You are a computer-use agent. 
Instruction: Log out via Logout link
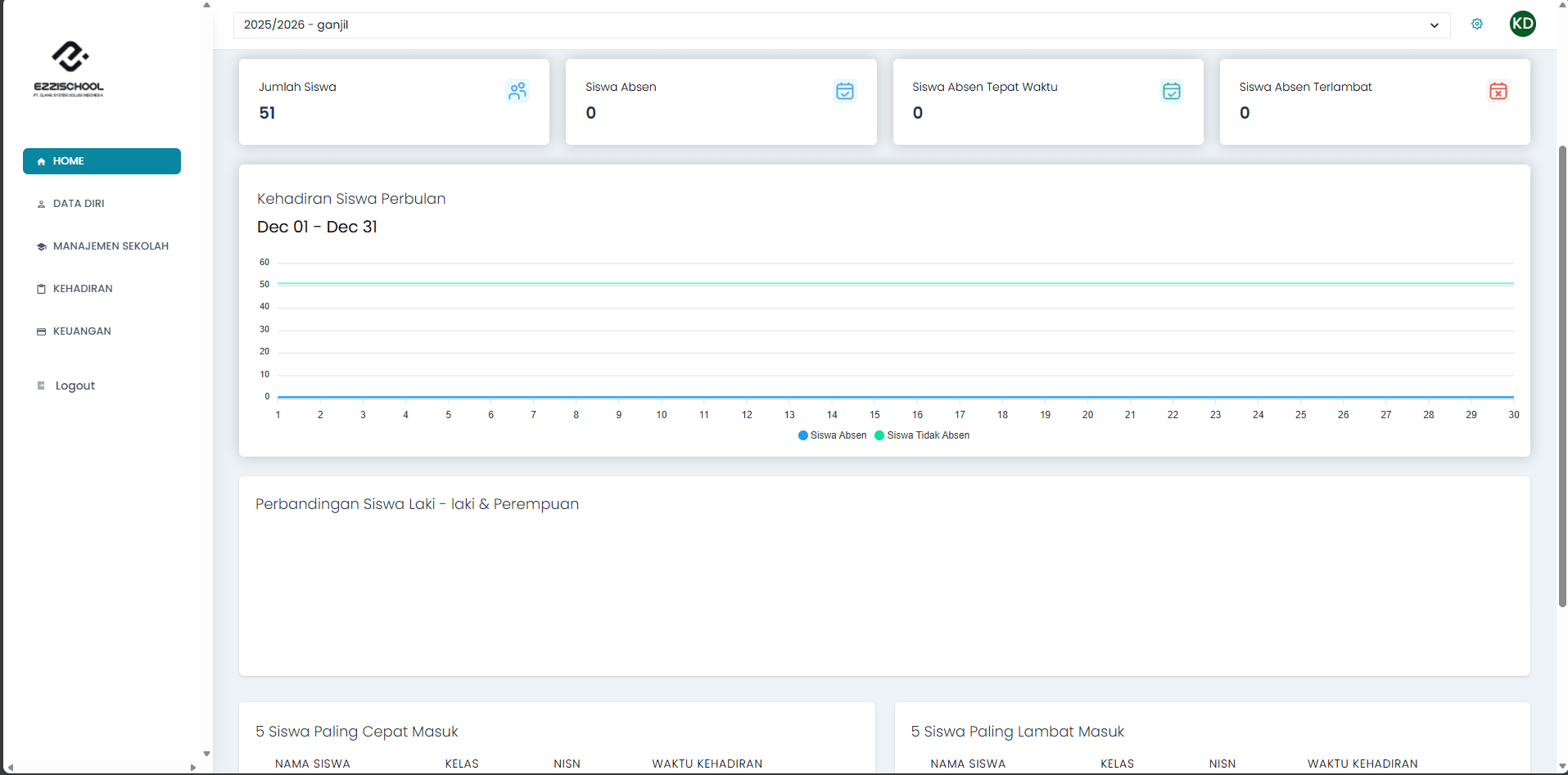pyautogui.click(x=75, y=385)
